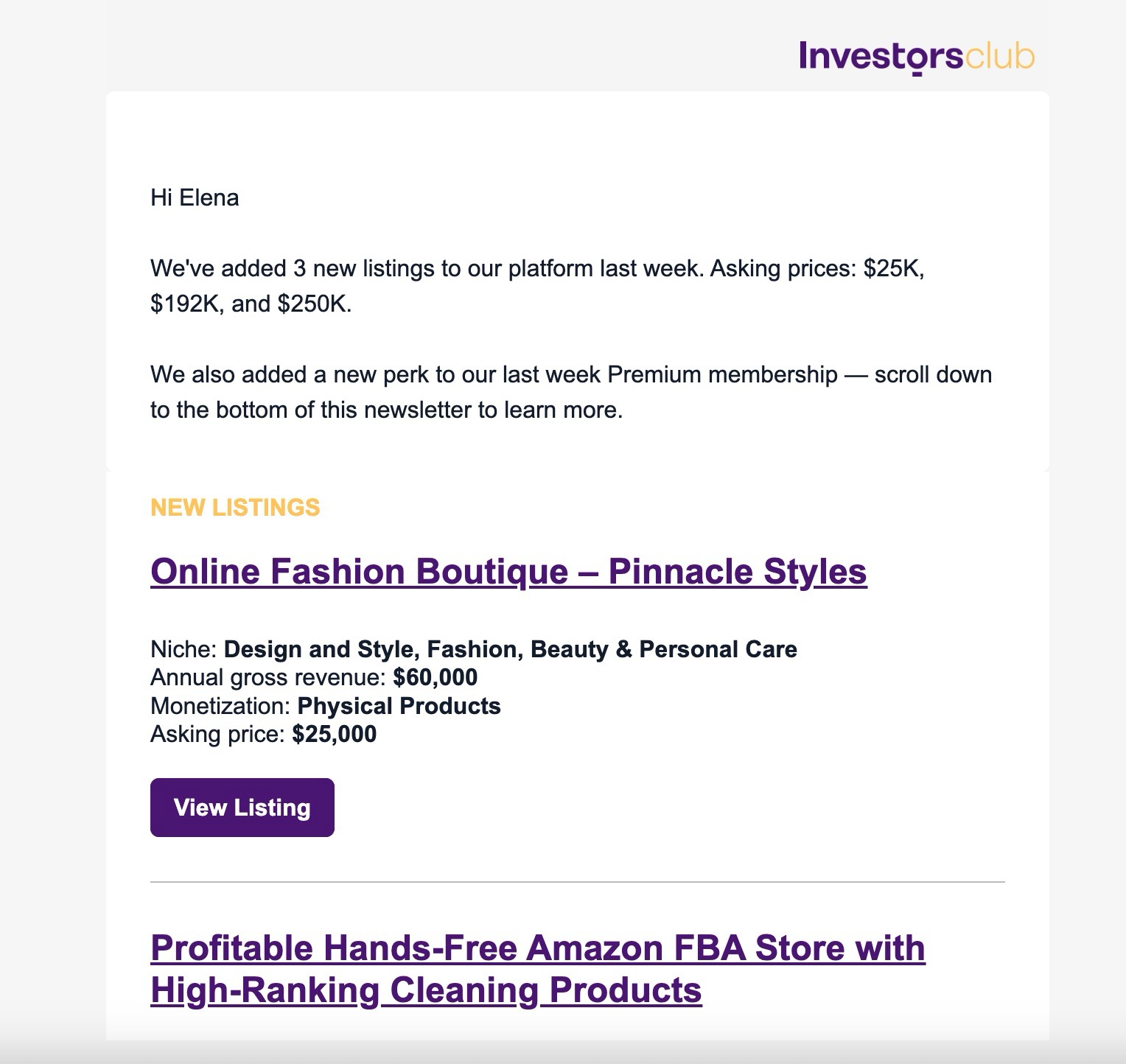
Task: Click the "scroll down" text in the intro
Action: coord(933,374)
